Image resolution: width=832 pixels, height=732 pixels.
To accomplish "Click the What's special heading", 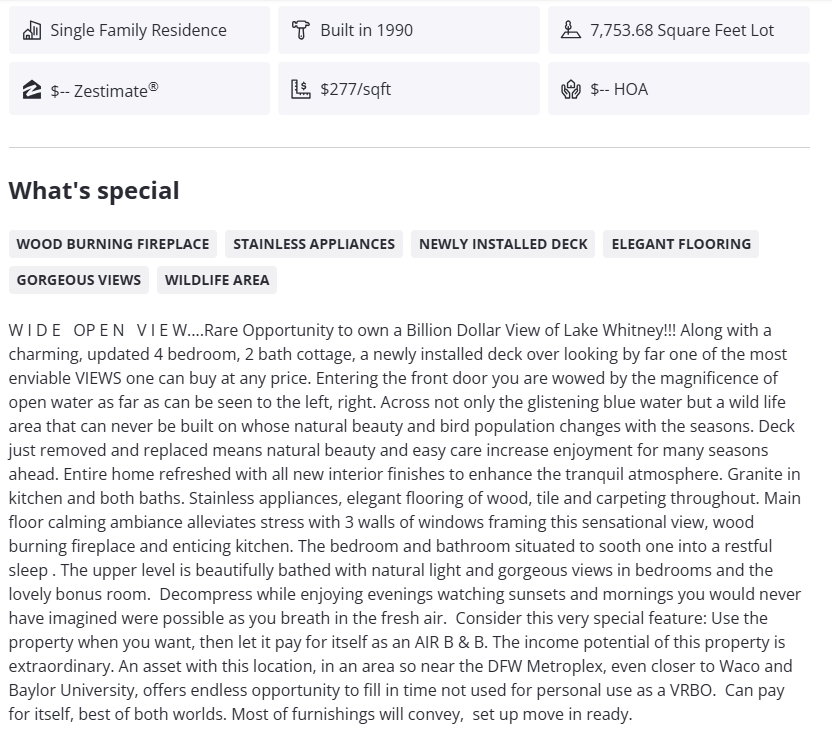I will pyautogui.click(x=94, y=191).
